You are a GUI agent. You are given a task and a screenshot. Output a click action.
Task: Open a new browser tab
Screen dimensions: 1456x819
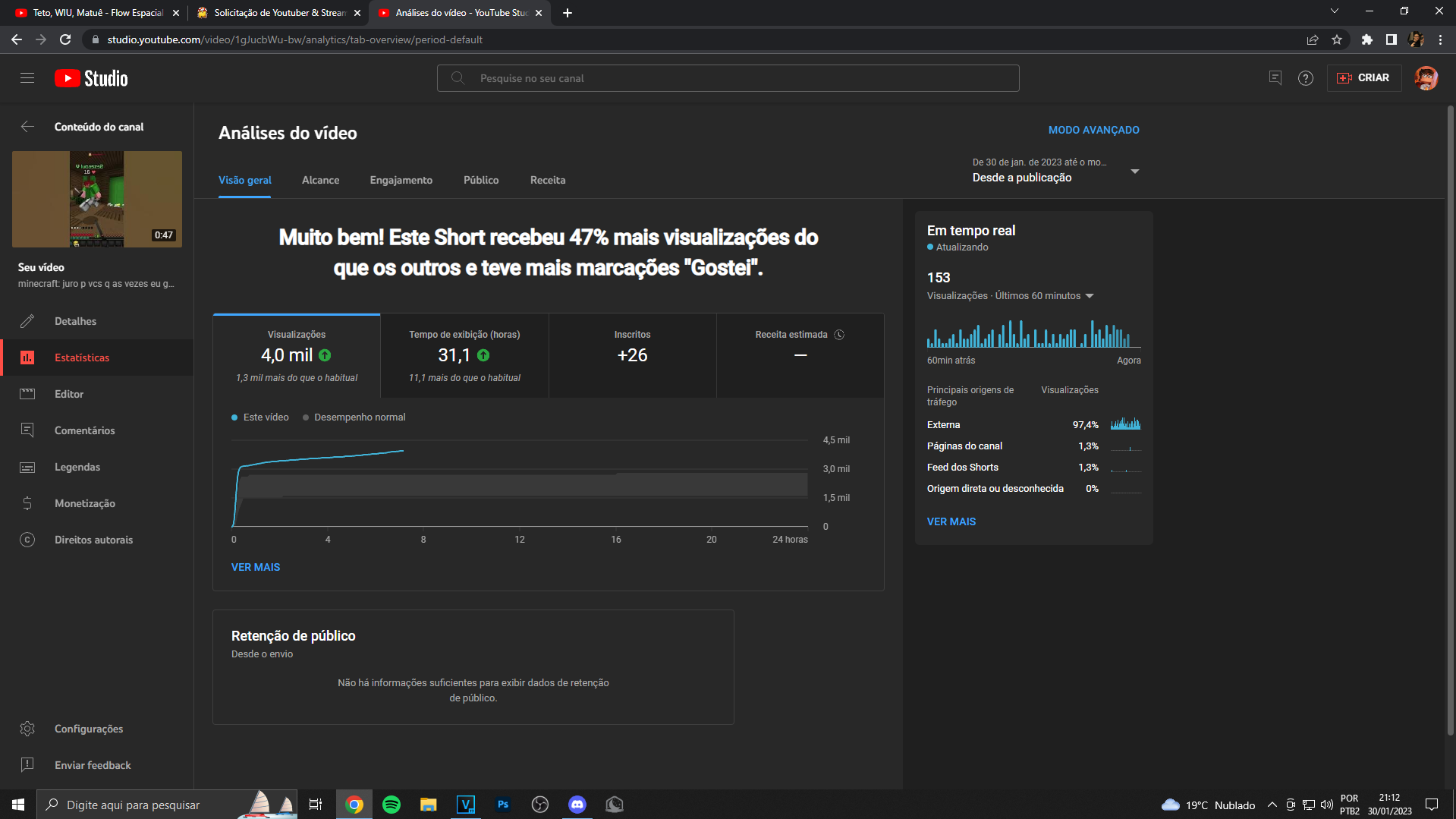(x=568, y=13)
